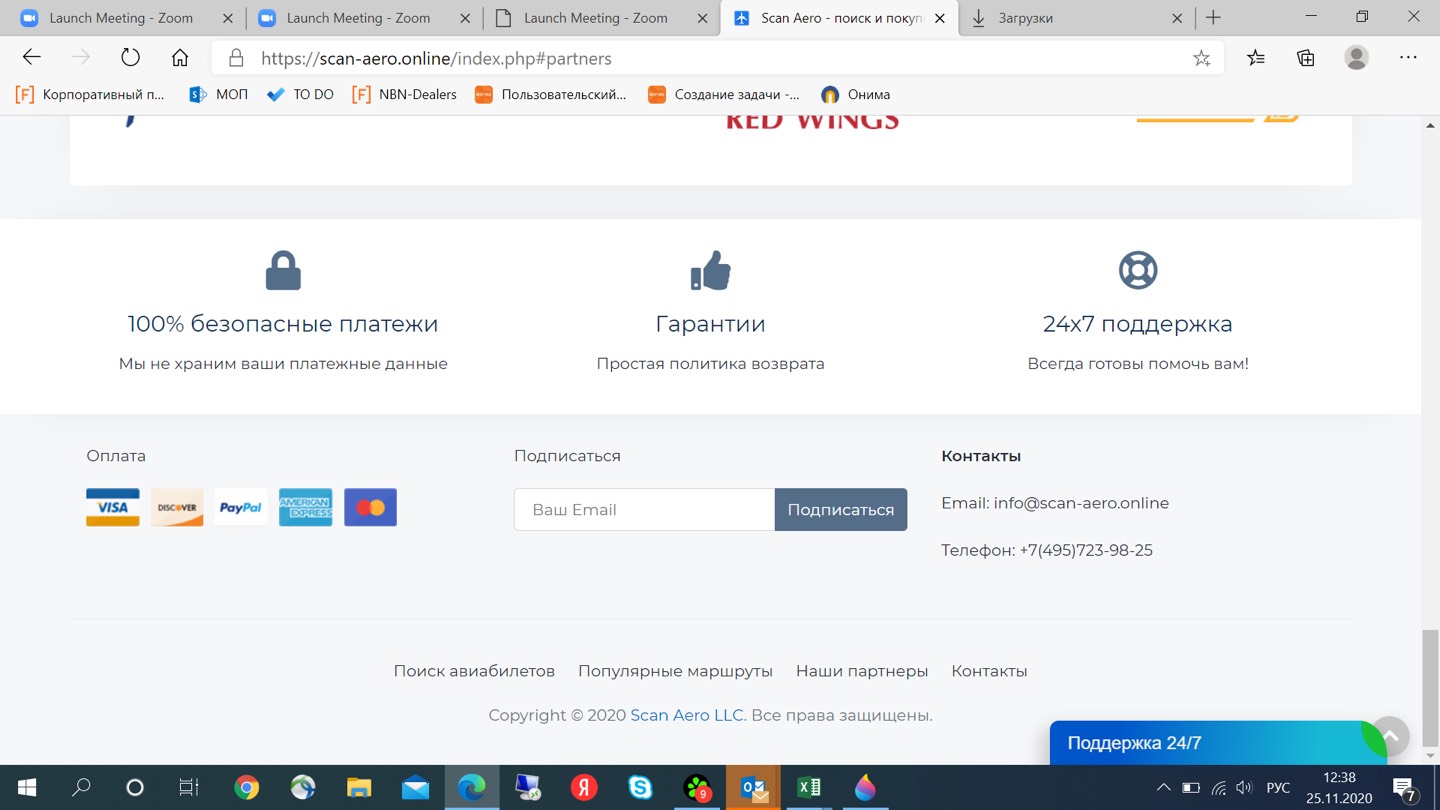This screenshot has width=1440, height=810.
Task: Go to Популярные маршруты footer link
Action: point(675,671)
